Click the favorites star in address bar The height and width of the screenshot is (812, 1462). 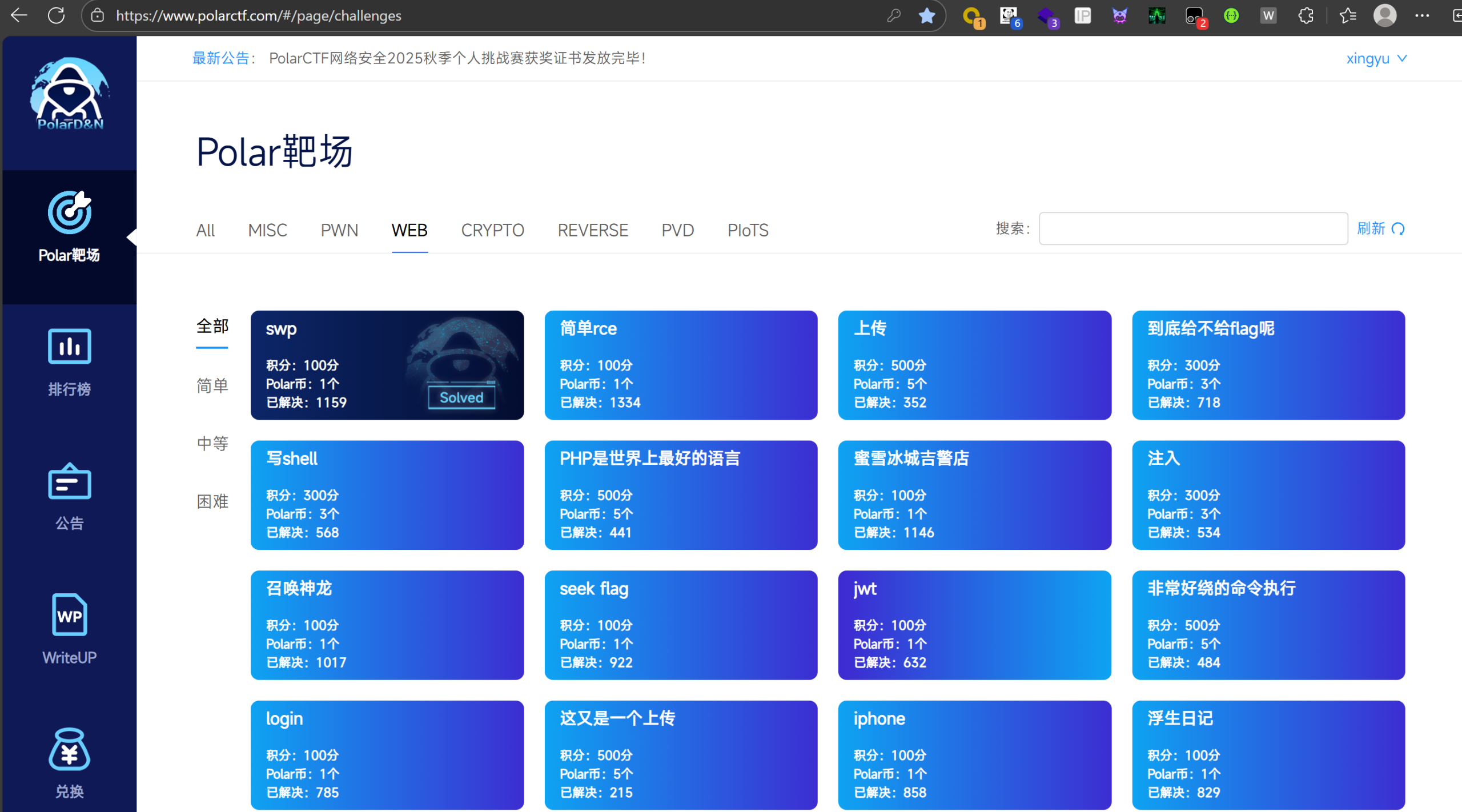point(926,15)
